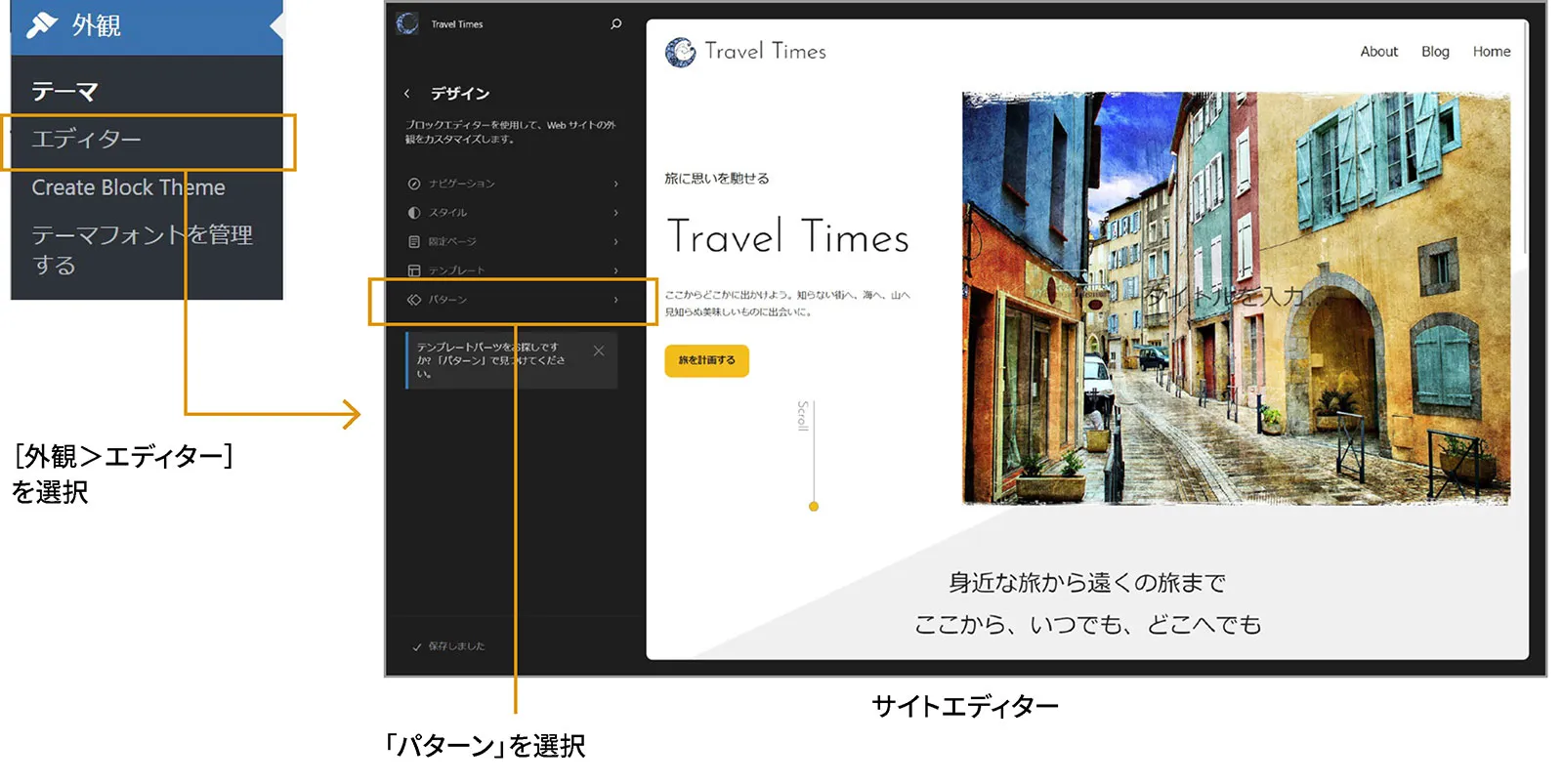This screenshot has width=1563, height=784.
Task: Click the 固定ページ page icon
Action: tap(414, 241)
